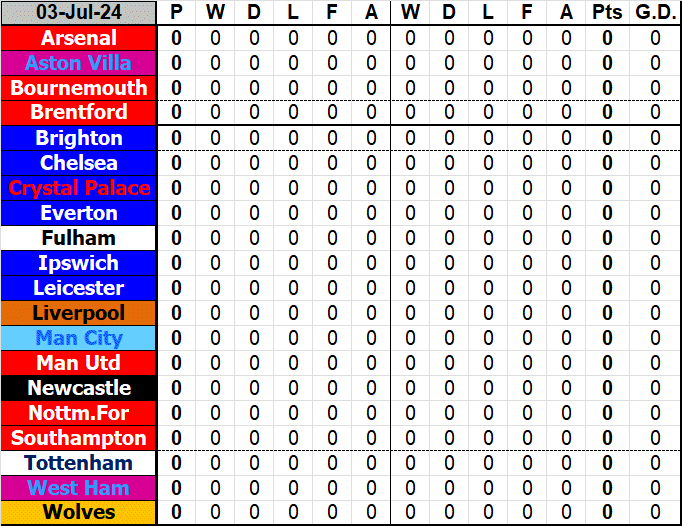Screen dimensions: 682x526
Task: Select the Crystal Palace cell
Action: point(79,188)
